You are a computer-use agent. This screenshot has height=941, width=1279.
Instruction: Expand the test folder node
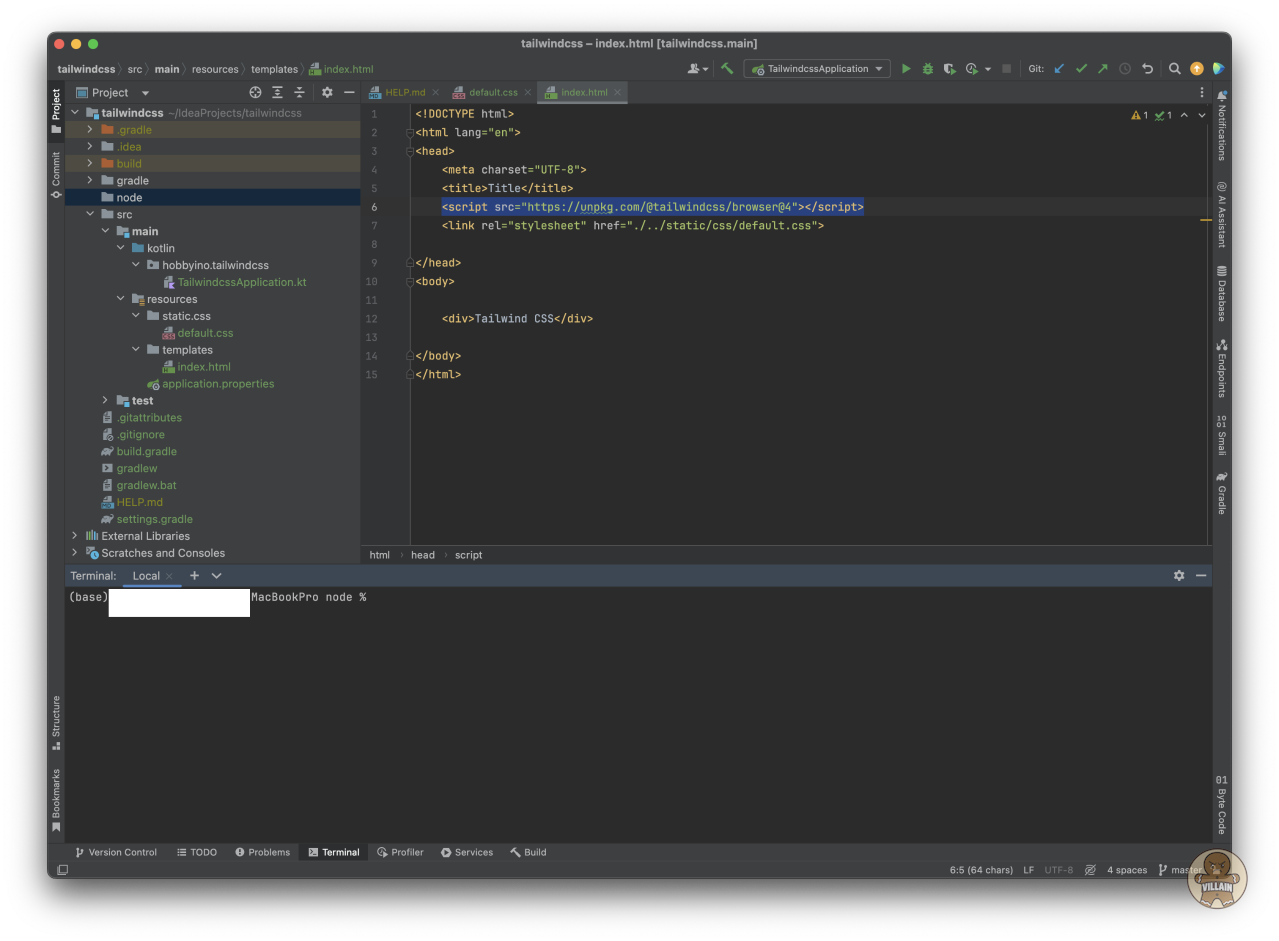[105, 401]
